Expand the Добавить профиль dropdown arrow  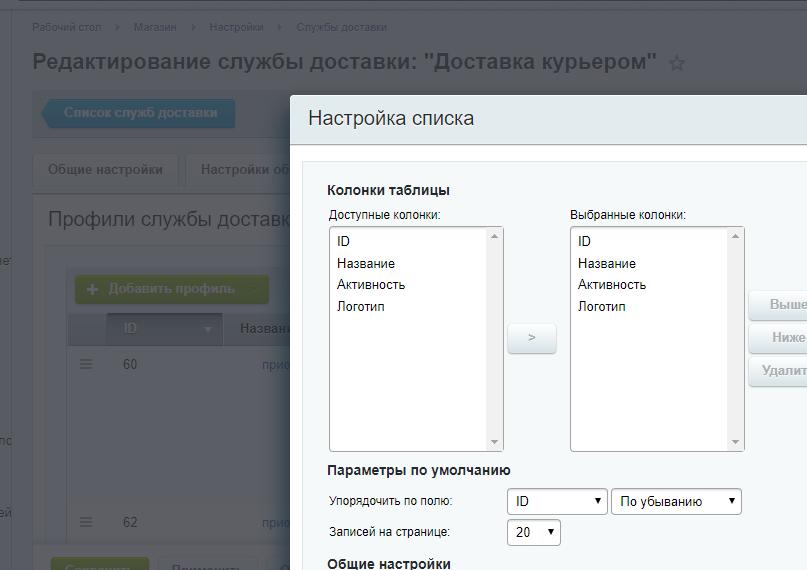tap(253, 289)
